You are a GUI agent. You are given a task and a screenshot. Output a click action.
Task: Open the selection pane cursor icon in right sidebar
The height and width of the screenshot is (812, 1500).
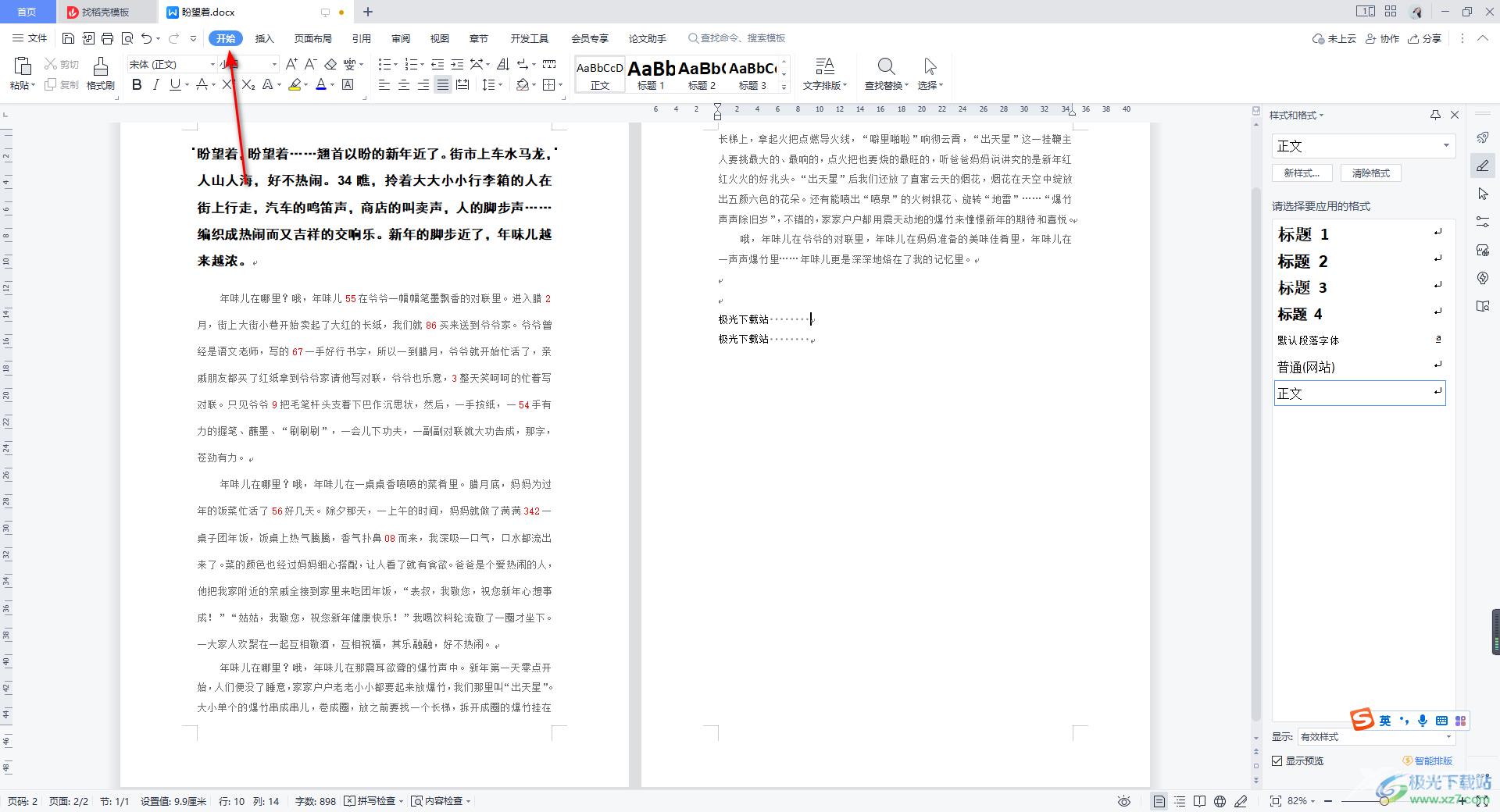pyautogui.click(x=1483, y=194)
